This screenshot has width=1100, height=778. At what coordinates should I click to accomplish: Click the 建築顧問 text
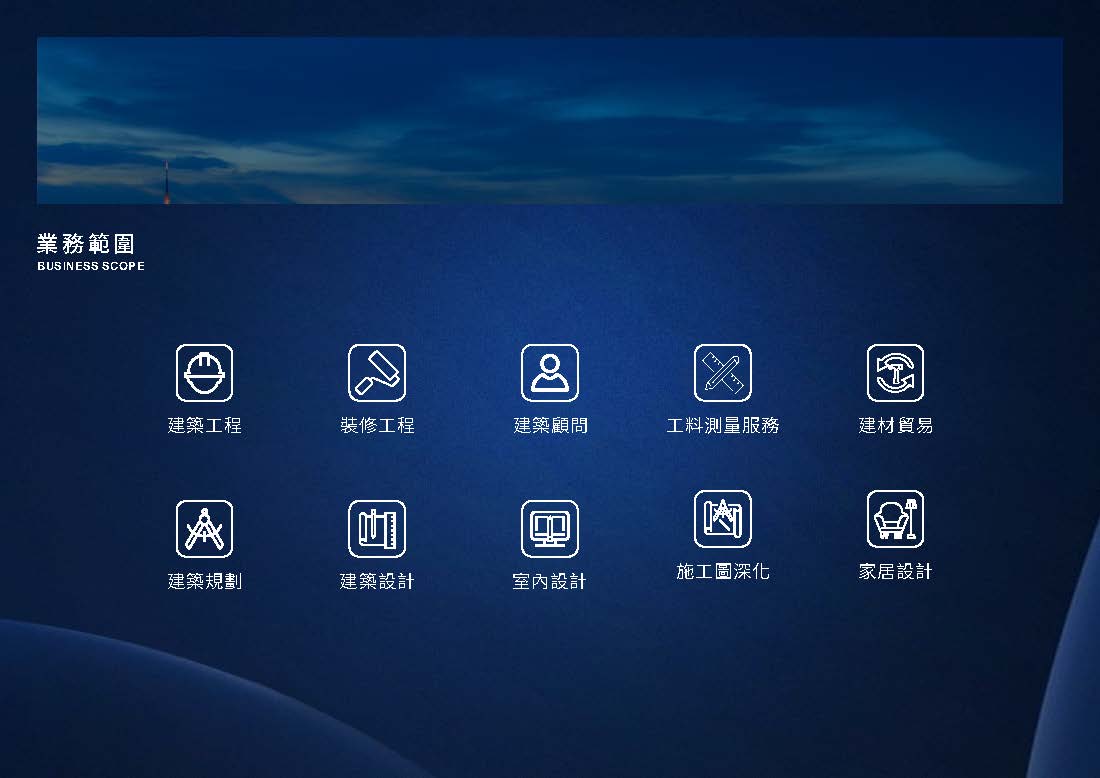[x=550, y=425]
